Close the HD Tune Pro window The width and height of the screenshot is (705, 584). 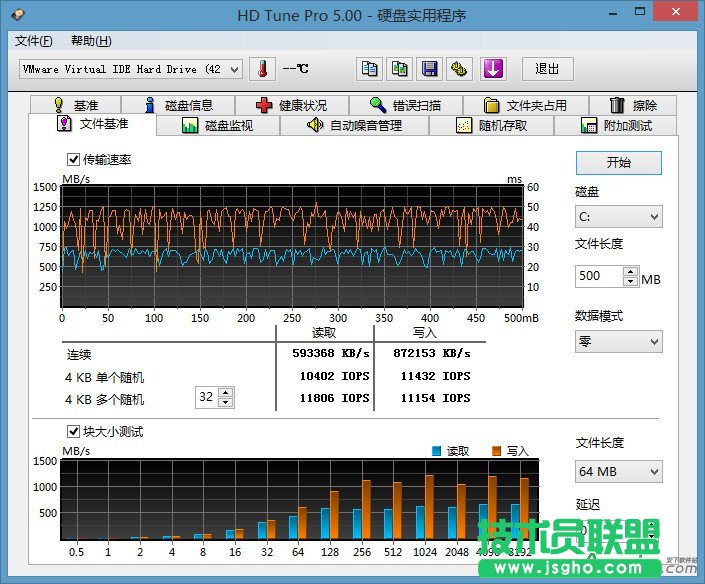(675, 12)
